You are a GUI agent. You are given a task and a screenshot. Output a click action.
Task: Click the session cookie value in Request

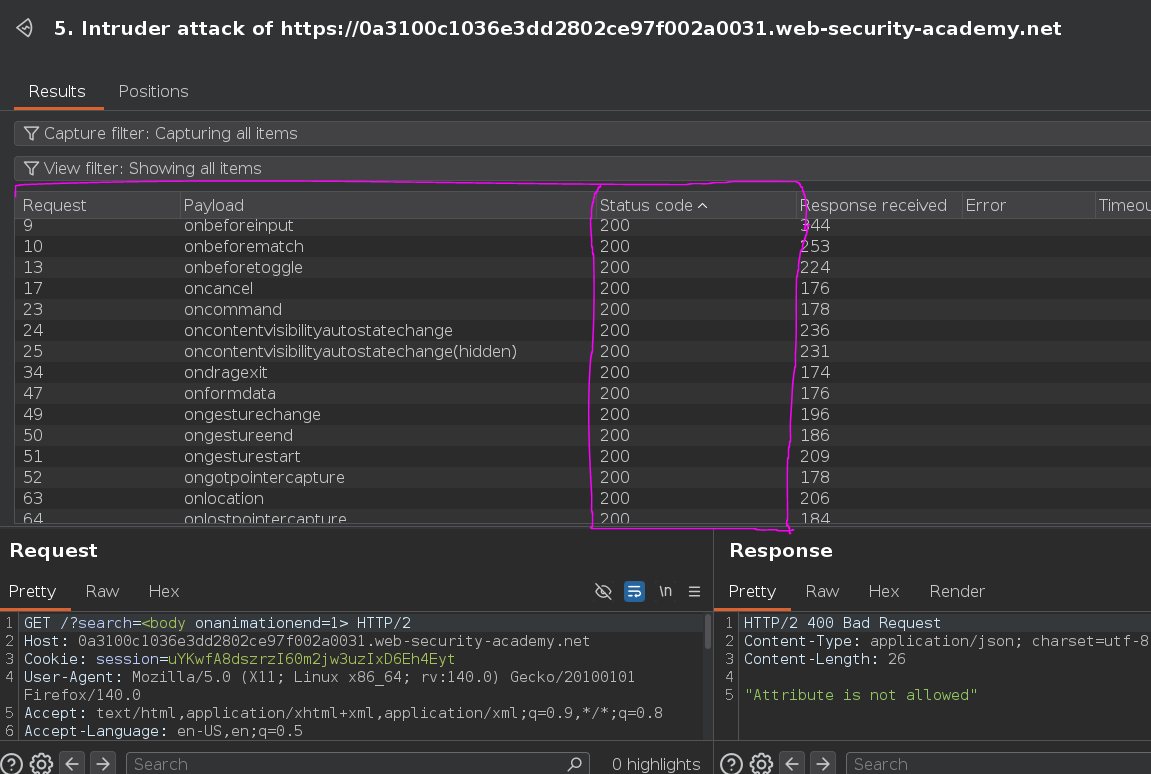click(311, 659)
